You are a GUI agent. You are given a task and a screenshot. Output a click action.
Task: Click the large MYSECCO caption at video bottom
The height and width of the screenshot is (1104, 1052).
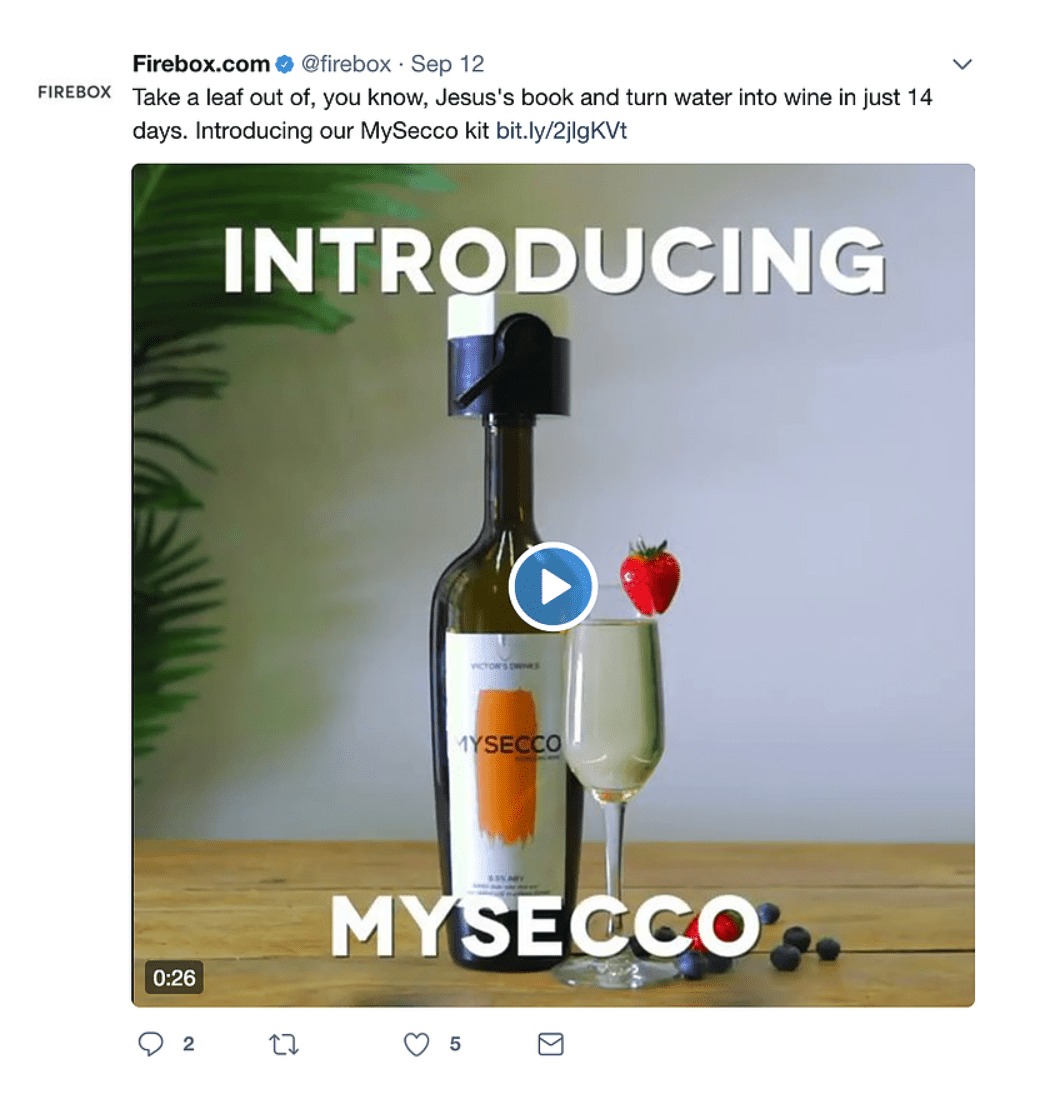tap(546, 927)
